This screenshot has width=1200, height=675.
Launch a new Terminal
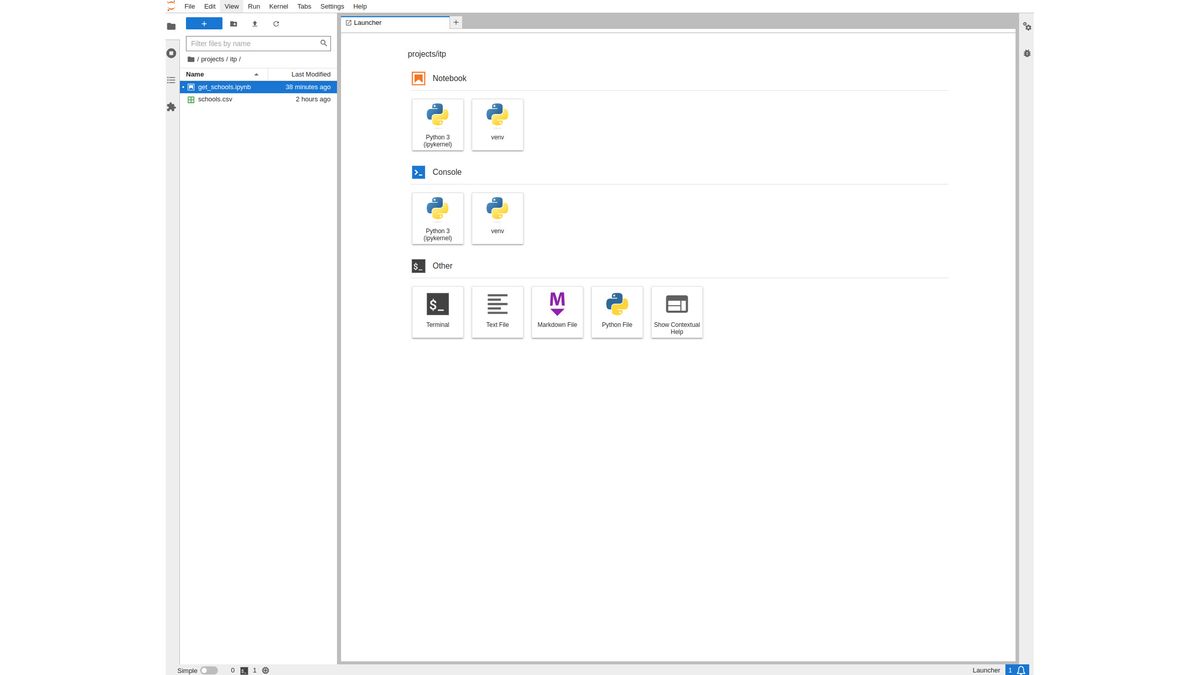437,310
